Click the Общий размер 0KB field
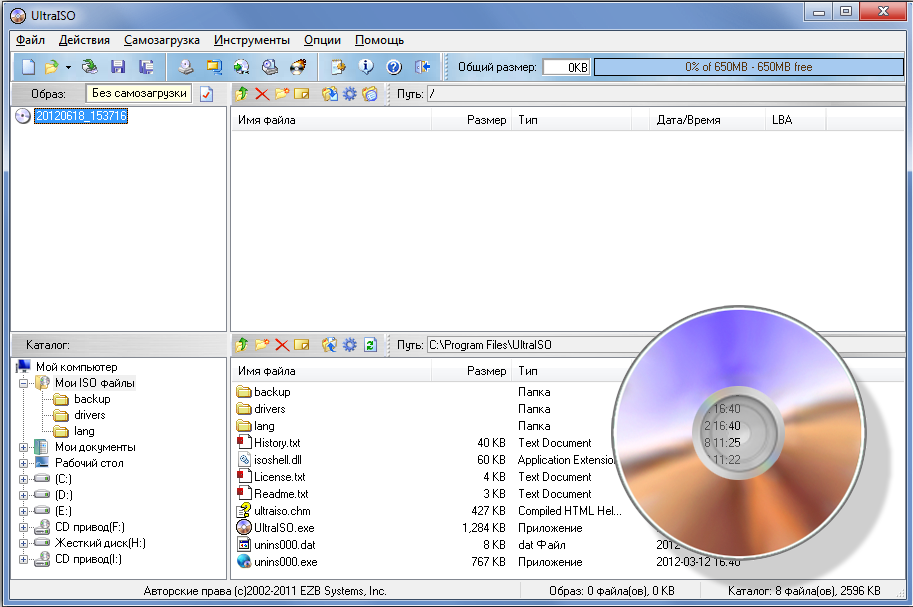 coord(566,67)
